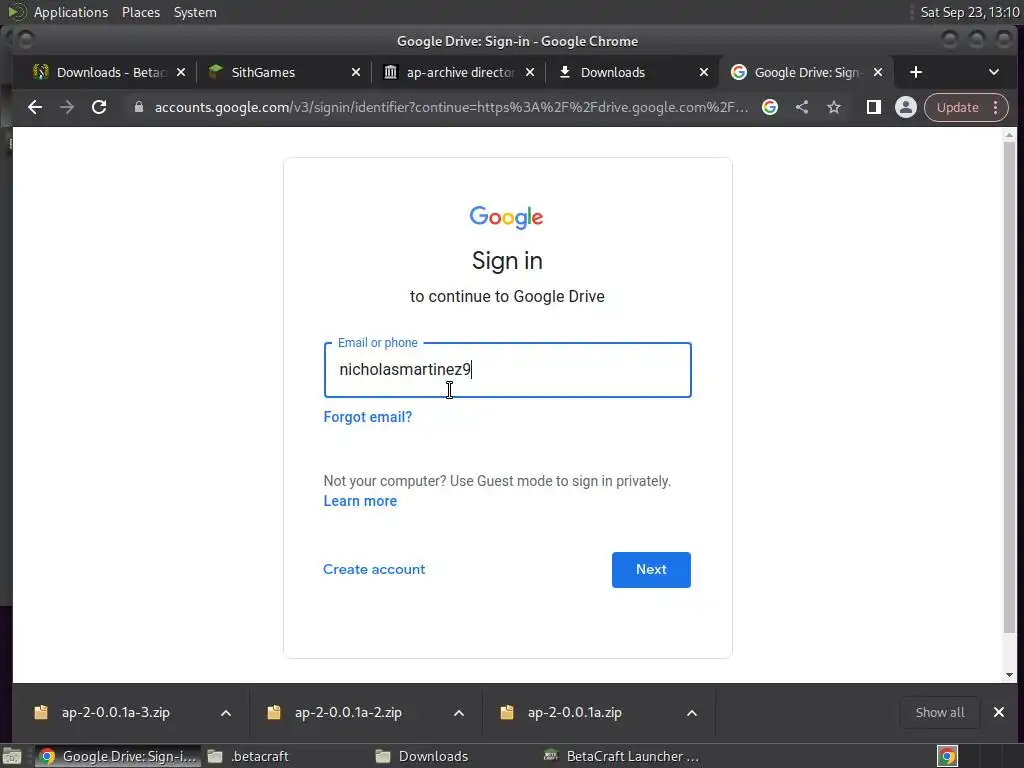Click the Google logo
The height and width of the screenshot is (768, 1024).
[x=506, y=217]
